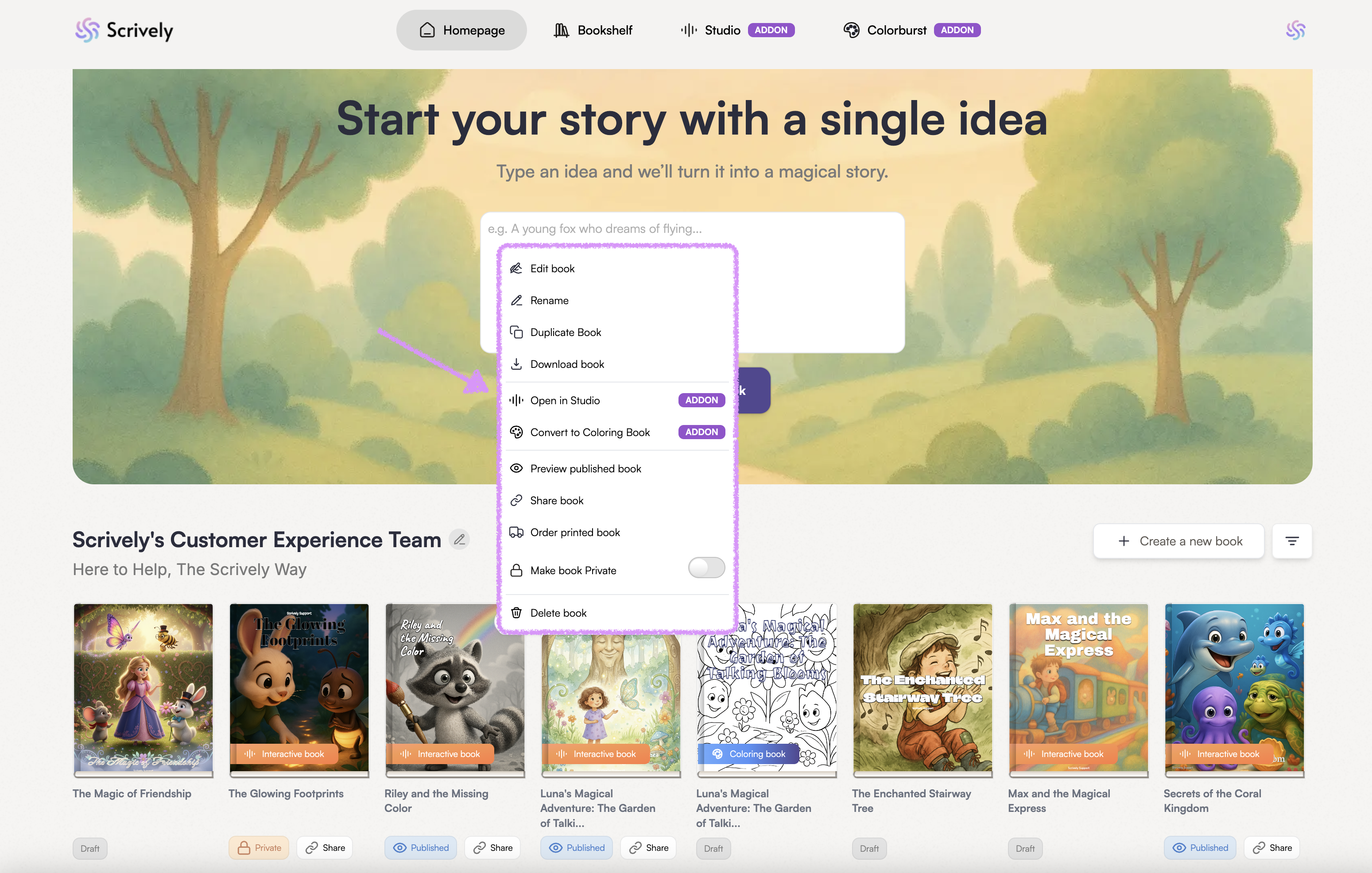Click the trash icon for Delete book
The width and height of the screenshot is (1372, 873).
click(516, 613)
